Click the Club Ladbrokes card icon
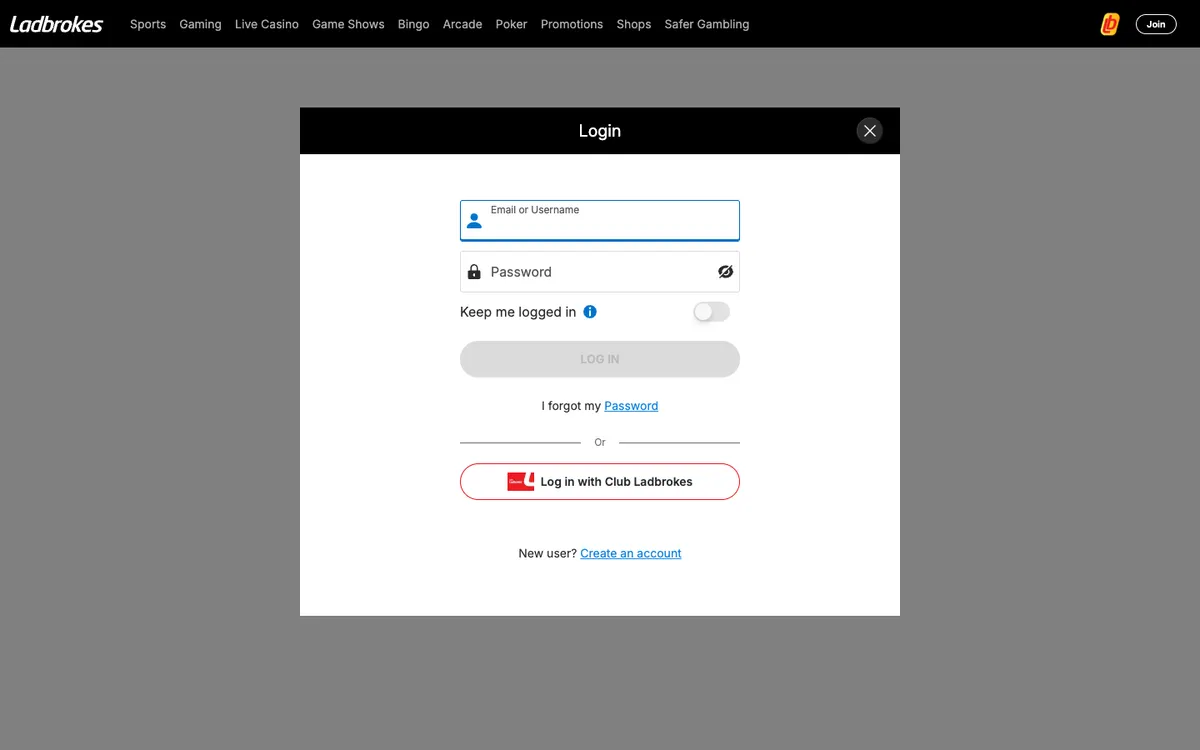The width and height of the screenshot is (1200, 750). [x=521, y=481]
